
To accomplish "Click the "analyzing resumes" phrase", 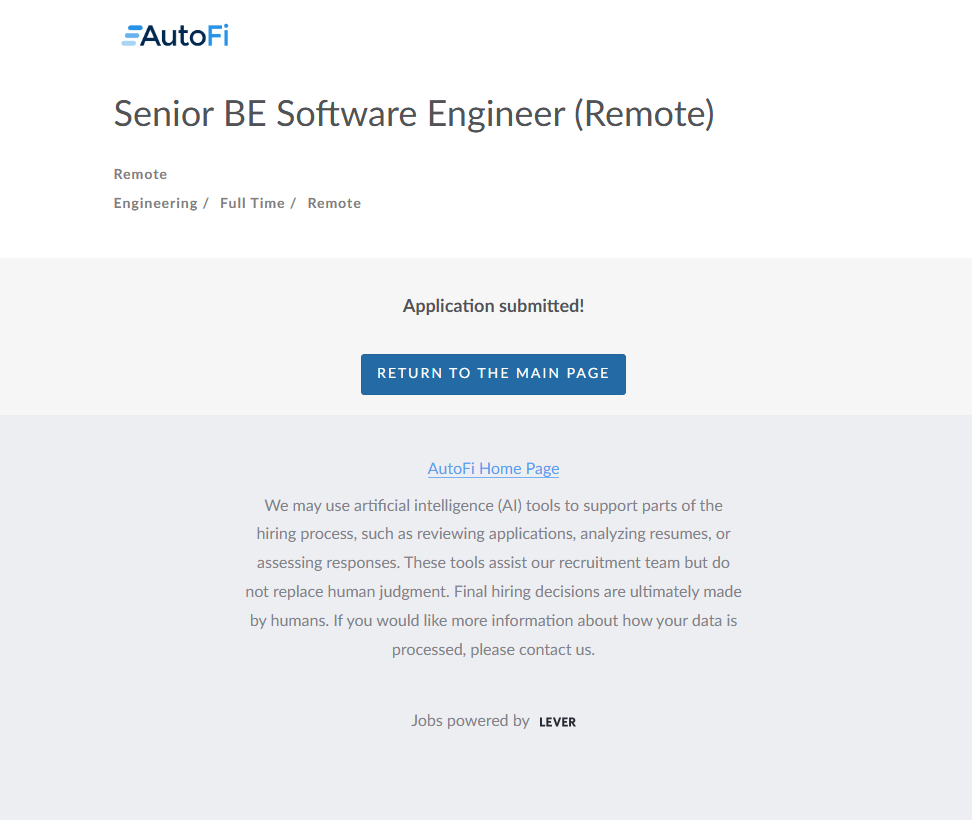I will (x=647, y=534).
